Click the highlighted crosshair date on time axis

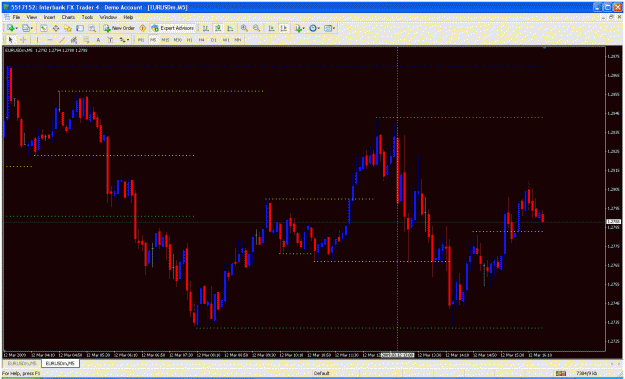pos(398,355)
